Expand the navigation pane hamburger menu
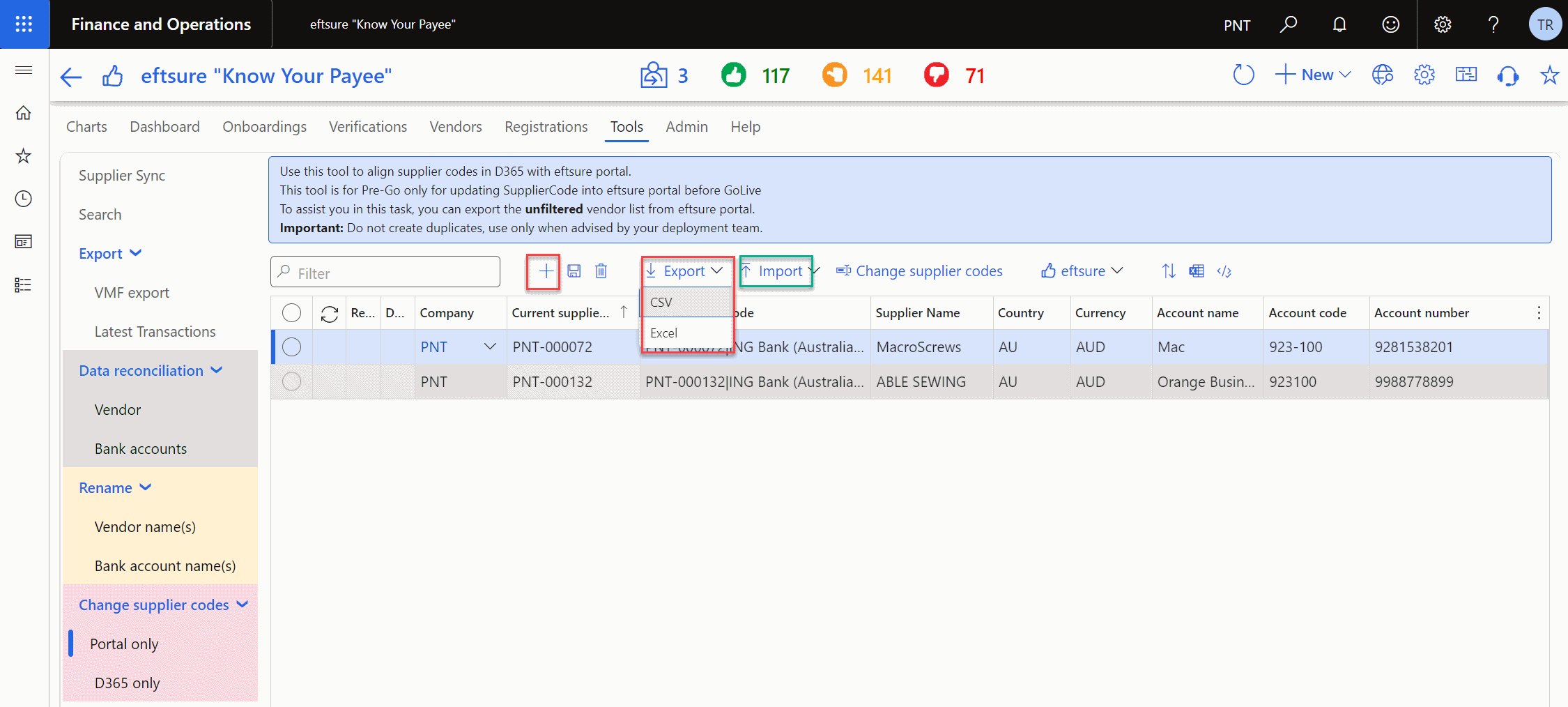Screen dimensions: 1568x707 [x=24, y=70]
